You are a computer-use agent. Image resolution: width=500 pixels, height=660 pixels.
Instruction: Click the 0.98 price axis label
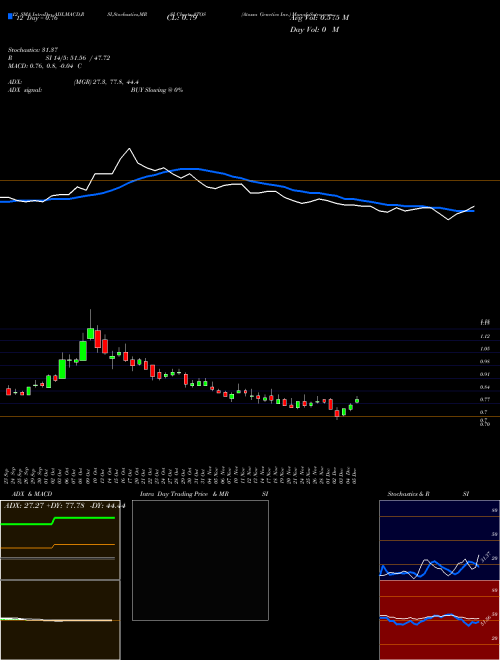click(485, 362)
